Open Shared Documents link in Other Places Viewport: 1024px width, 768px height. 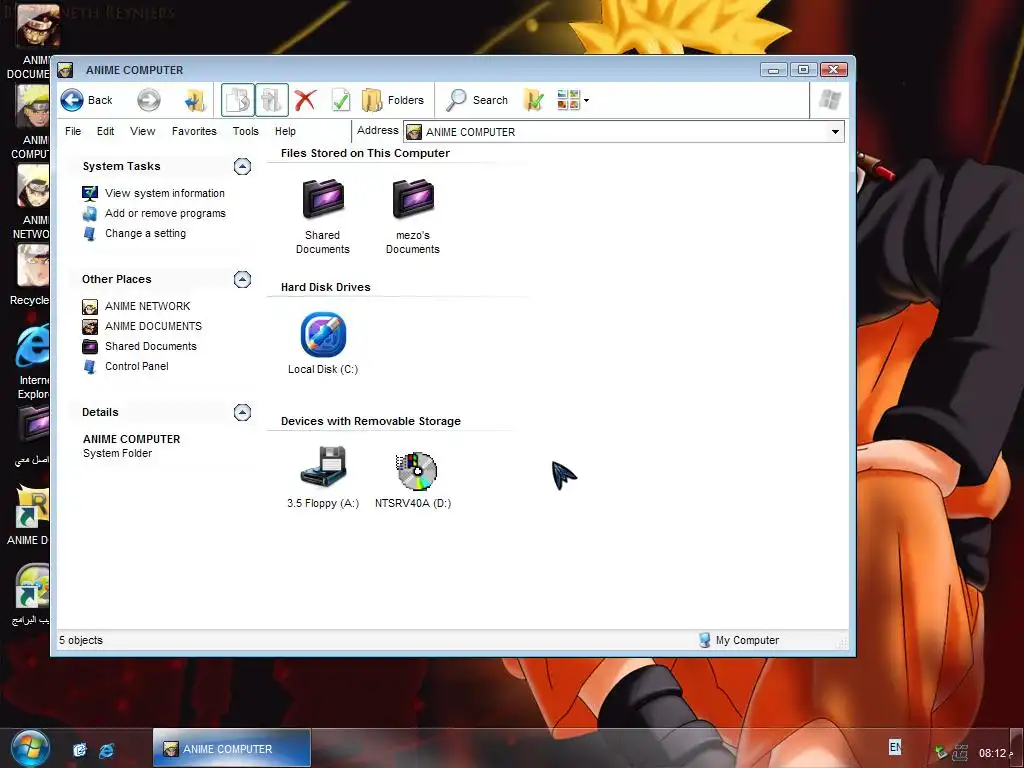[x=151, y=346]
